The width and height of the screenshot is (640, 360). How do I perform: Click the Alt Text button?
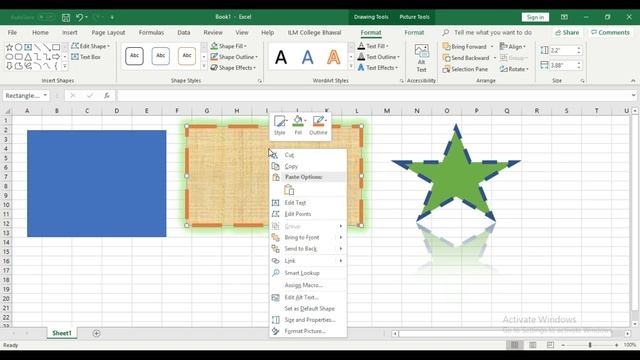[x=421, y=58]
